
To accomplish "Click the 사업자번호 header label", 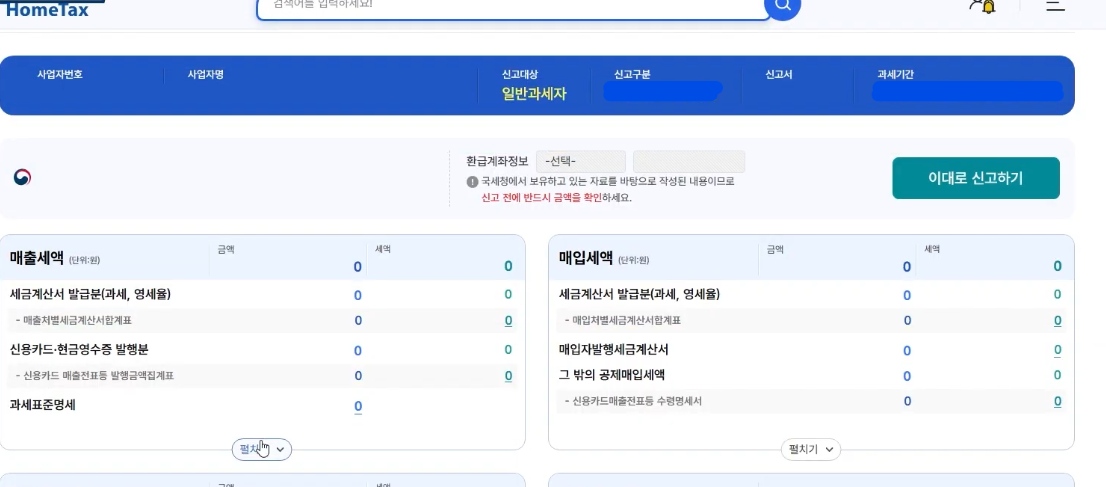I will pos(60,74).
